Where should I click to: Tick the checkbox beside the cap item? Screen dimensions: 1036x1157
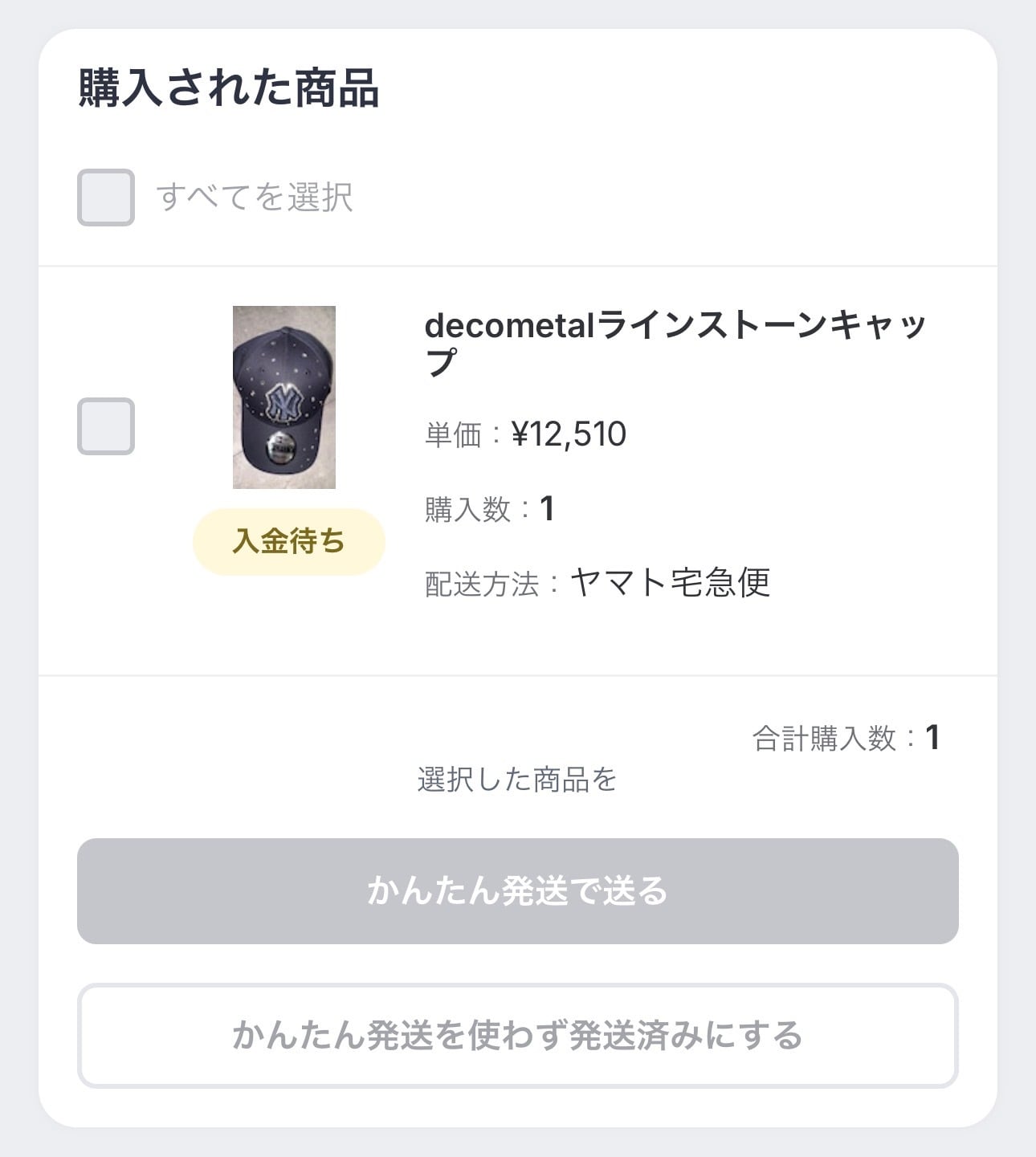[105, 426]
